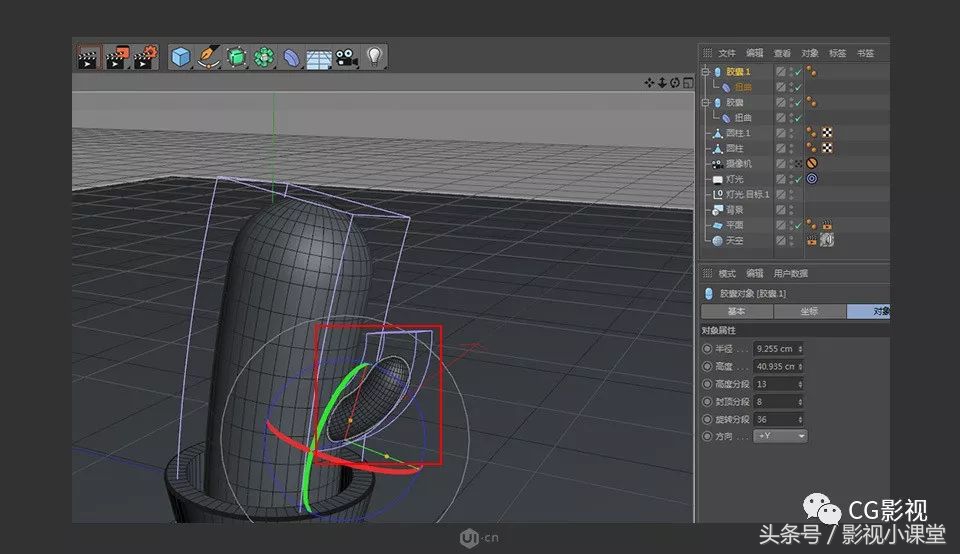Screen dimensions: 960x554
Task: Open the 用户数据 menu in Attribute Manager
Action: tap(790, 274)
